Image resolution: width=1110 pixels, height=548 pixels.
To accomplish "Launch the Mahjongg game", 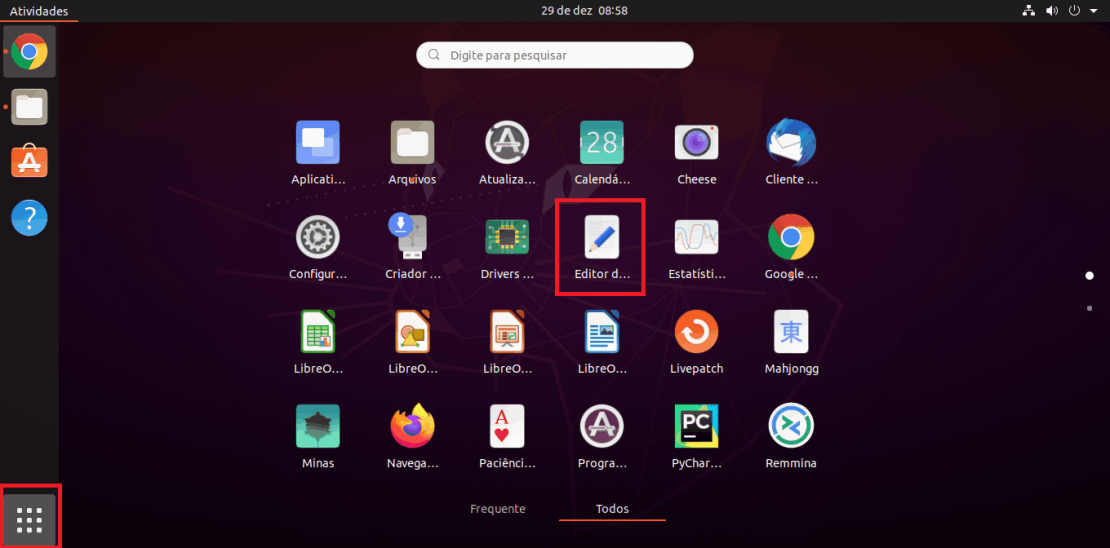I will [x=791, y=331].
